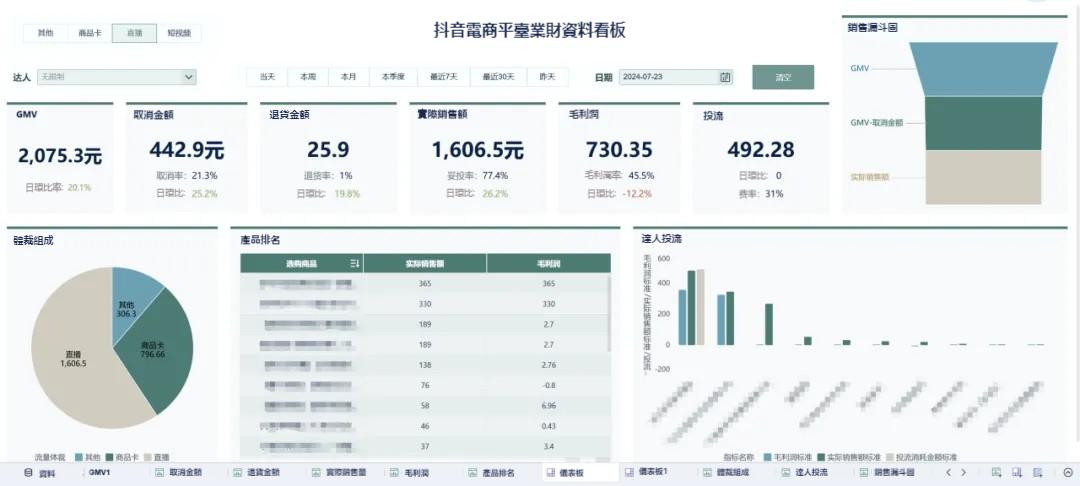
Task: Click the third add-sheet icon in the bottom-right toolbar
Action: point(1038,473)
